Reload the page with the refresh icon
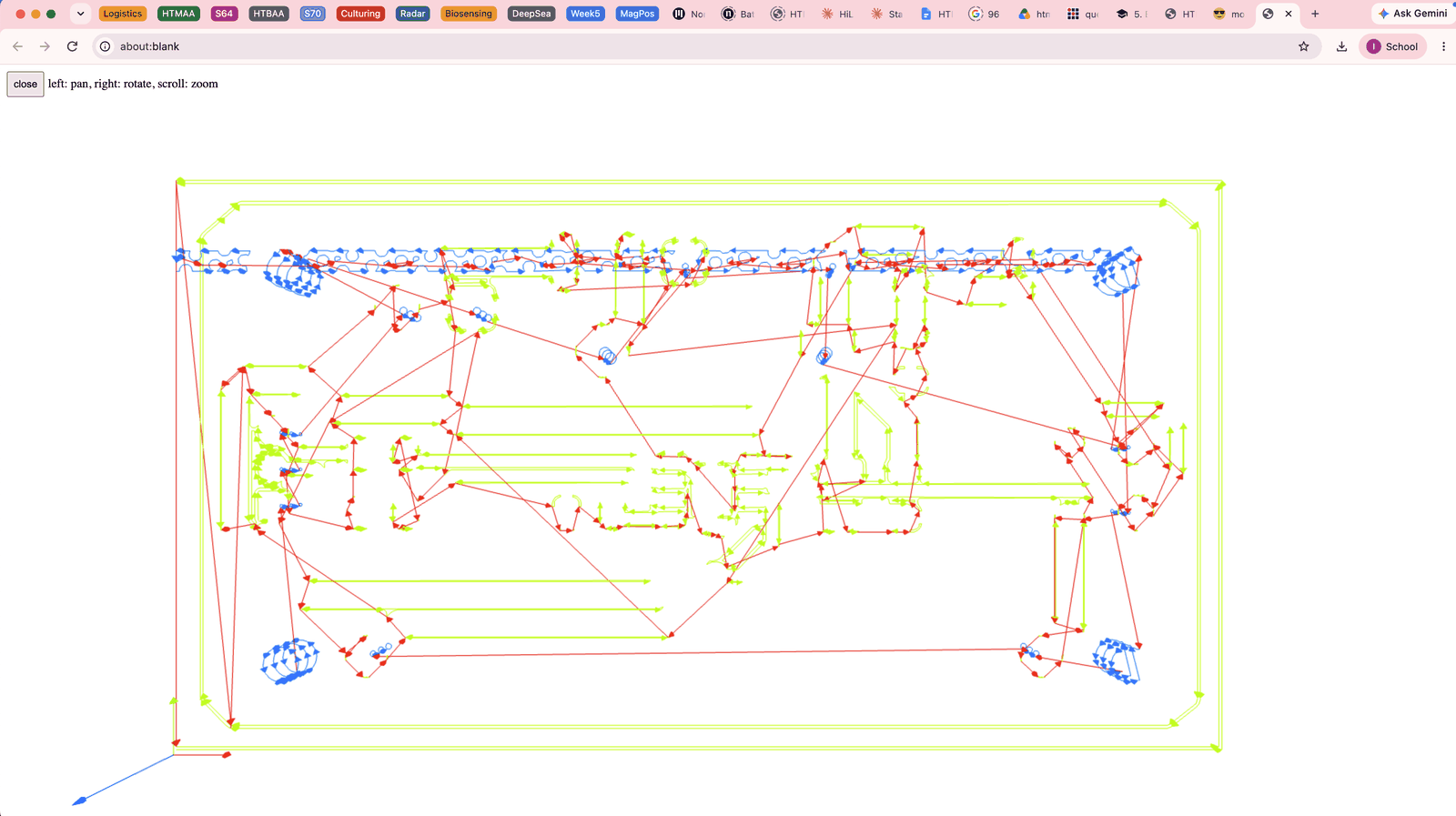The image size is (1456, 816). [72, 46]
